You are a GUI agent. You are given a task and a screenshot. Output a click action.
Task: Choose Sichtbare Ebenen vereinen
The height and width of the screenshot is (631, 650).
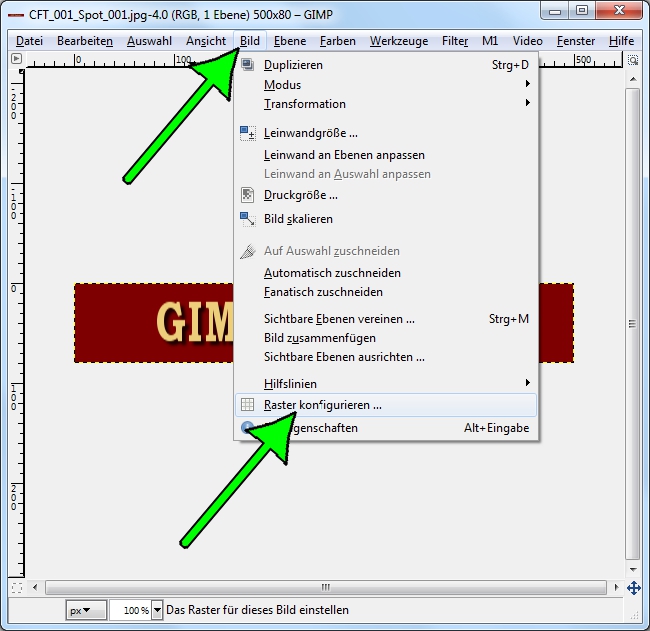point(386,319)
